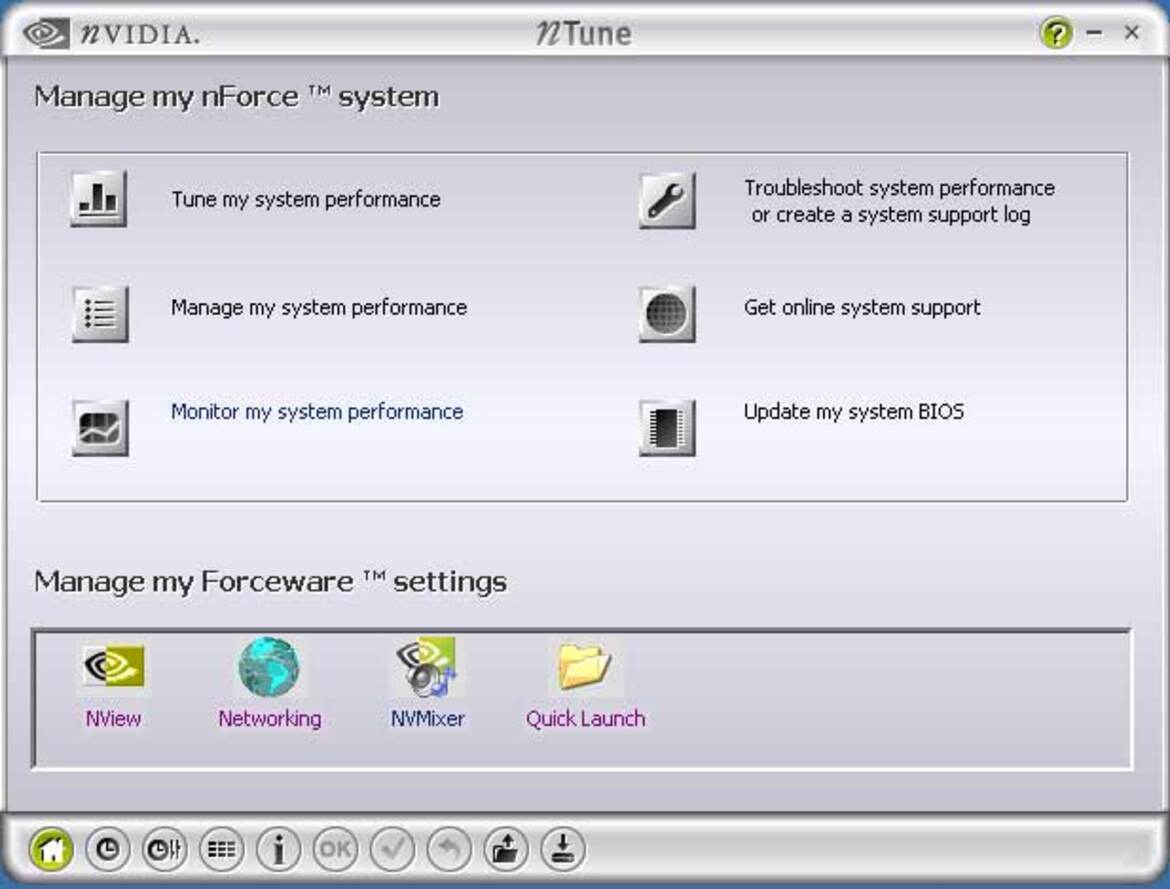Launch the NVMixer speaker icon
1170x889 pixels.
tap(427, 666)
